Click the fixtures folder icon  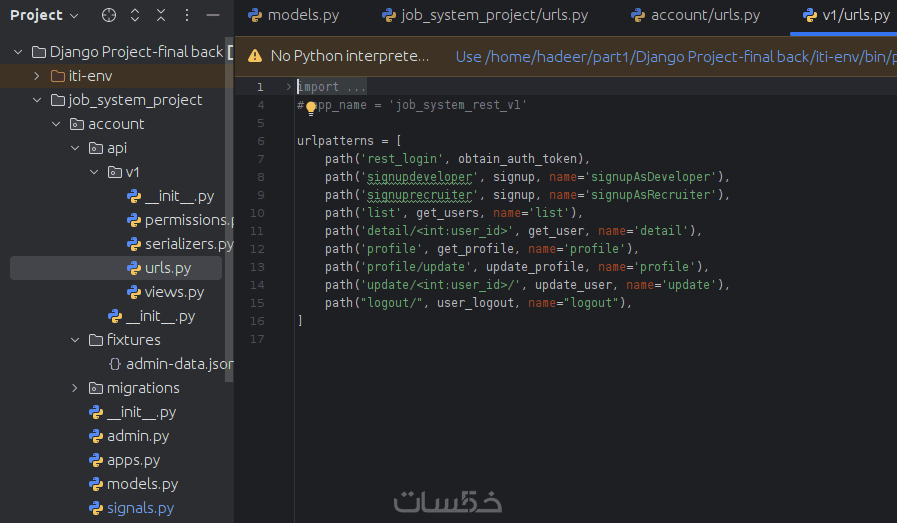96,340
